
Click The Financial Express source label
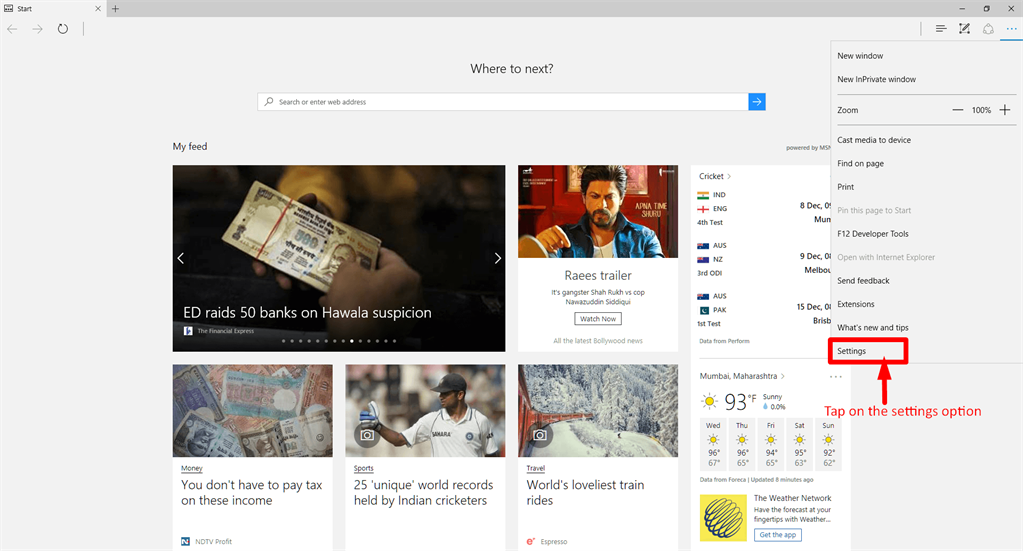(x=226, y=331)
